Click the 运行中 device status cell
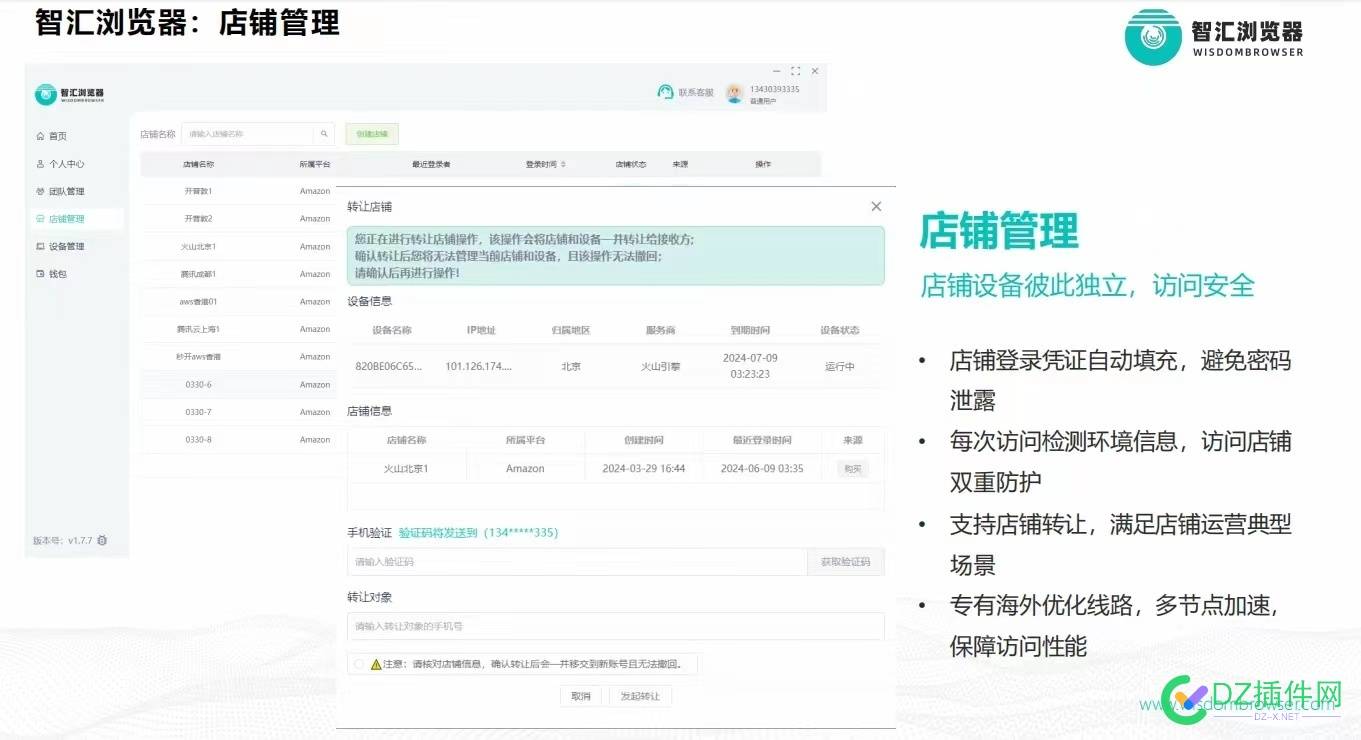1361x740 pixels. 839,367
